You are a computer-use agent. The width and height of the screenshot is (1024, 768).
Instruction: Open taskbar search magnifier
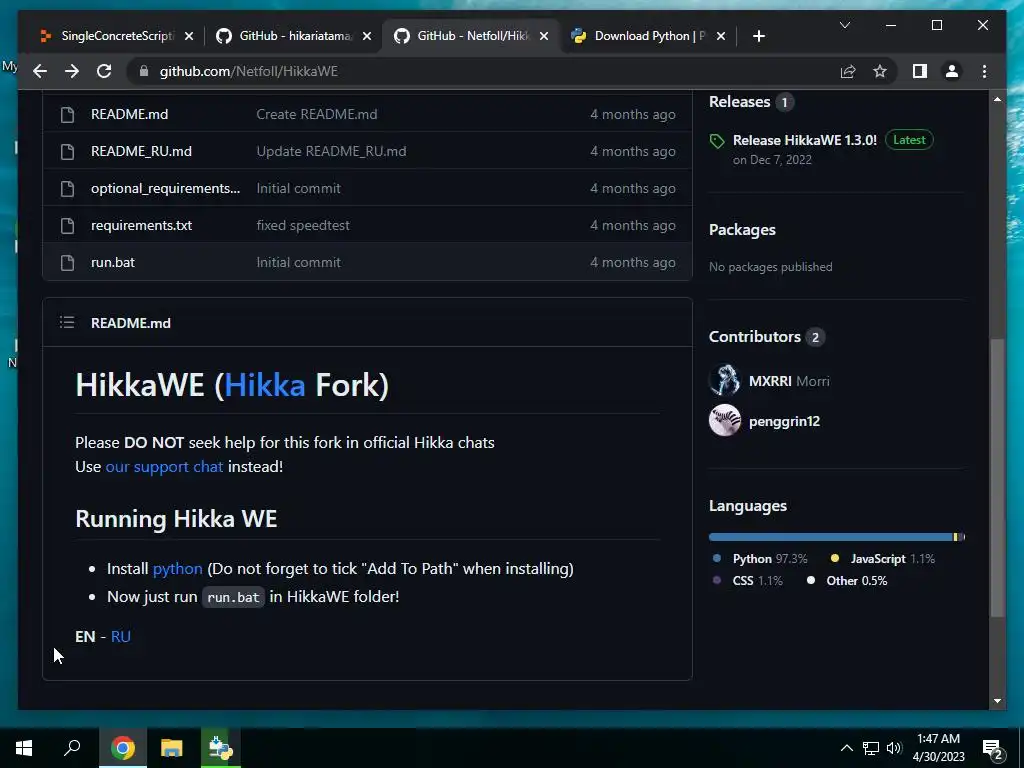72,748
